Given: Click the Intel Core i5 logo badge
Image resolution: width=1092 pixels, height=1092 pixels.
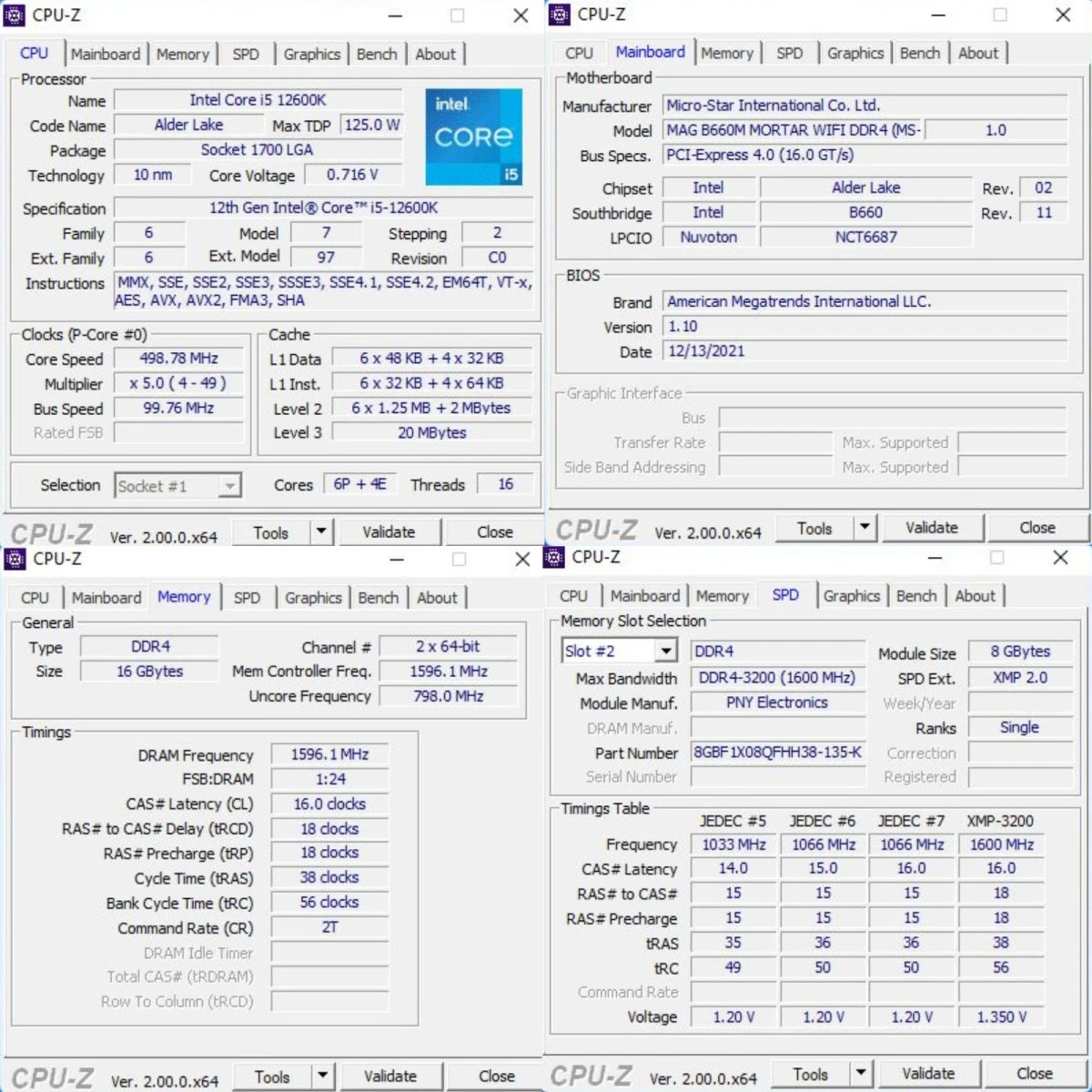Looking at the screenshot, I should 473,136.
